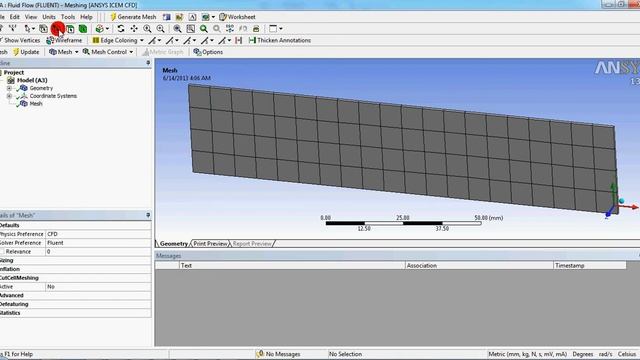
Task: Click the isometric view set icon
Action: (230, 29)
